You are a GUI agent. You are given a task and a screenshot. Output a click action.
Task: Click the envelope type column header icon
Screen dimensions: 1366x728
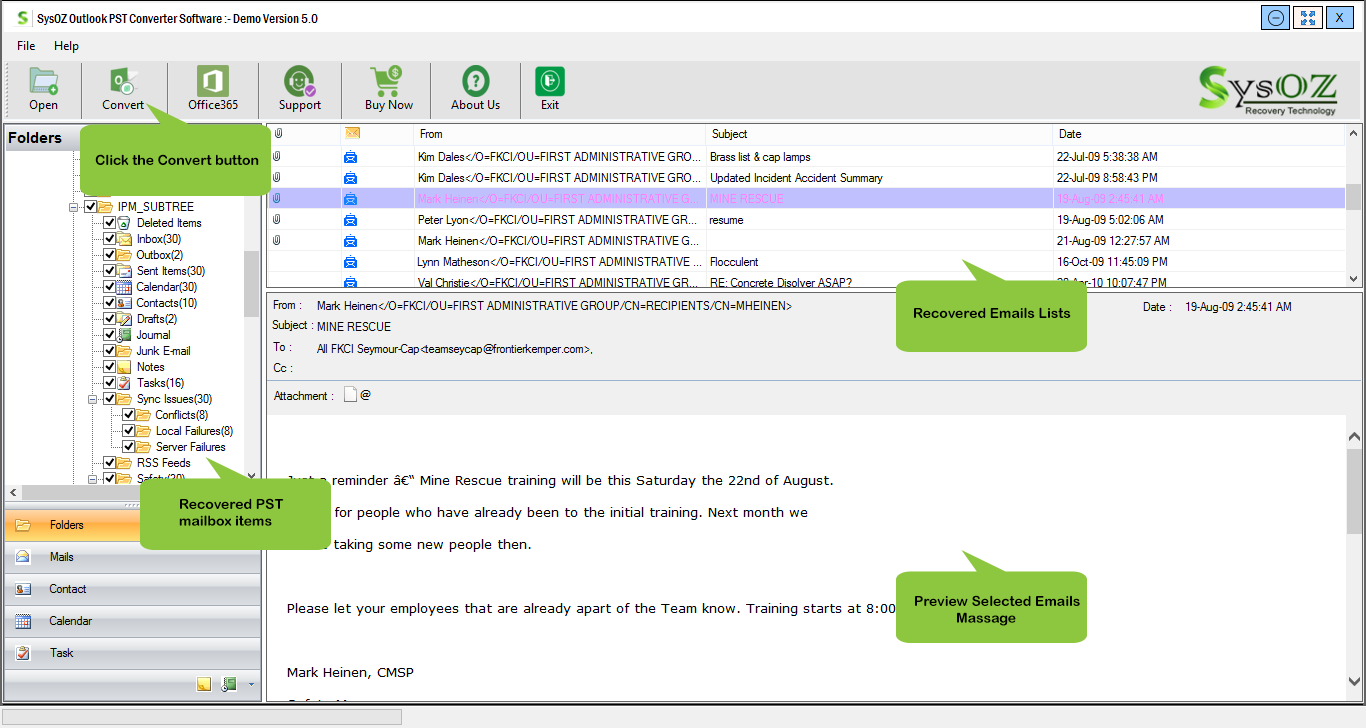click(352, 133)
